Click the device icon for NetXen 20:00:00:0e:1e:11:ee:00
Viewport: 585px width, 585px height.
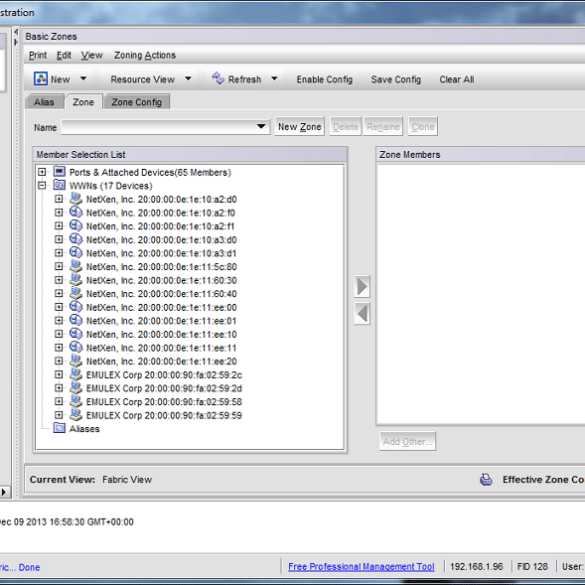76,307
